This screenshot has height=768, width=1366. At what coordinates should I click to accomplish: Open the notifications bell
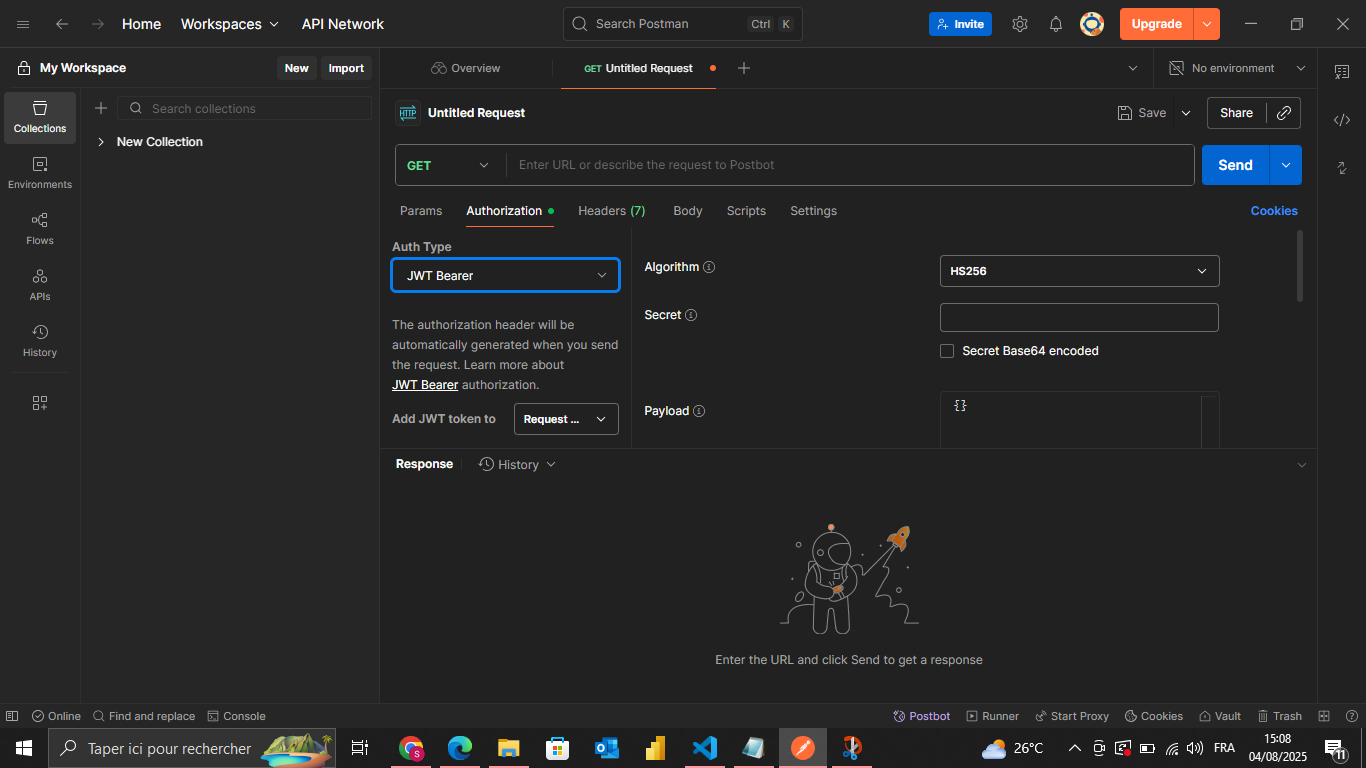click(x=1056, y=24)
